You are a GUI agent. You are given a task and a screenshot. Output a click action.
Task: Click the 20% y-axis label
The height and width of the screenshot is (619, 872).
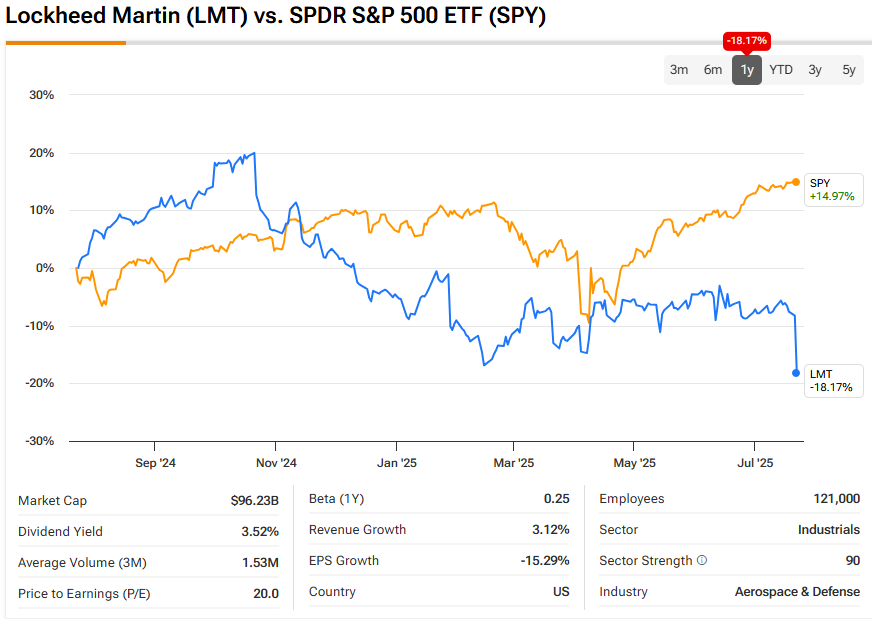click(42, 153)
